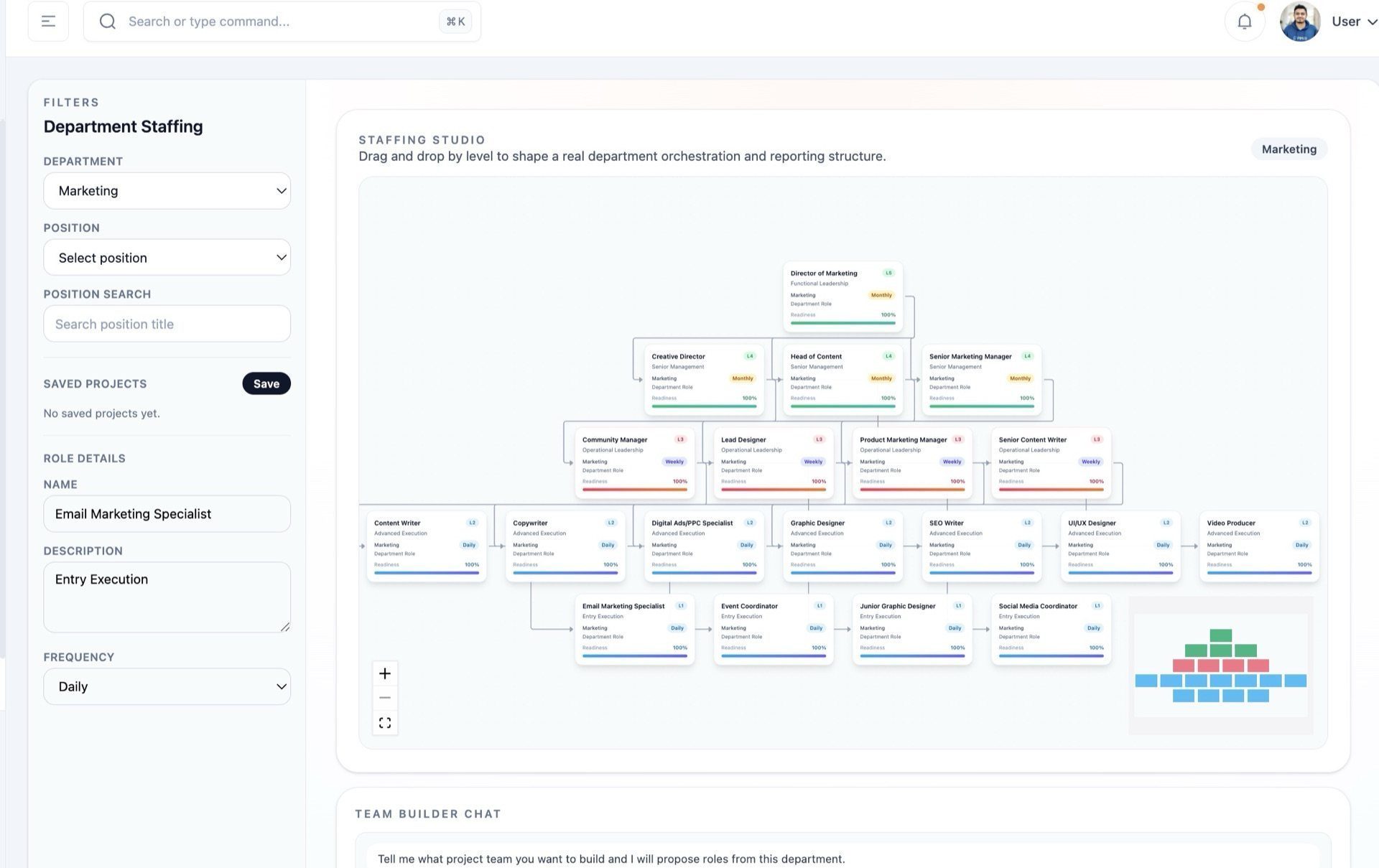
Task: Select the SEO Writer card
Action: 982,547
